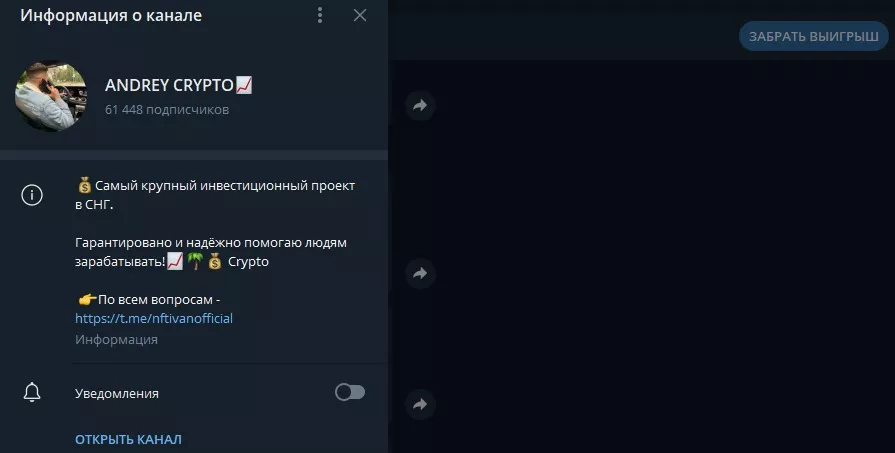Click the Самый крупный инвестиционный проект text
Screen dimensions: 895x453
click(x=225, y=185)
